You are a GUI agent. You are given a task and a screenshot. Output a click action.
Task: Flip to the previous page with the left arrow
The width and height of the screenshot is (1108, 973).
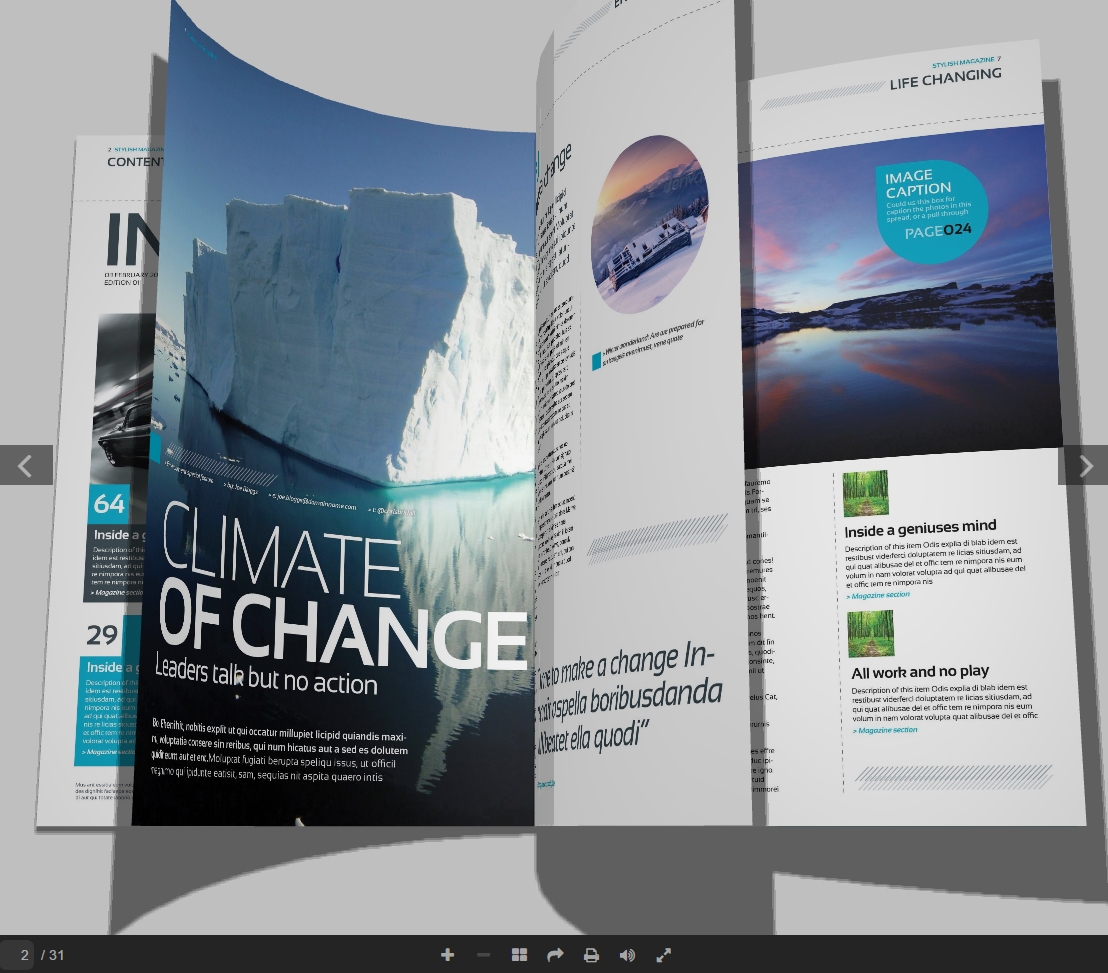click(25, 465)
